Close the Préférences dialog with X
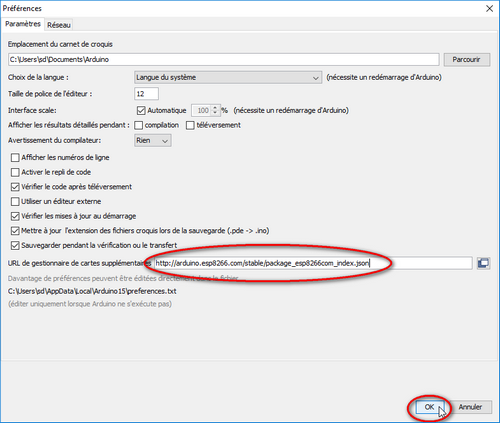 click(x=489, y=8)
